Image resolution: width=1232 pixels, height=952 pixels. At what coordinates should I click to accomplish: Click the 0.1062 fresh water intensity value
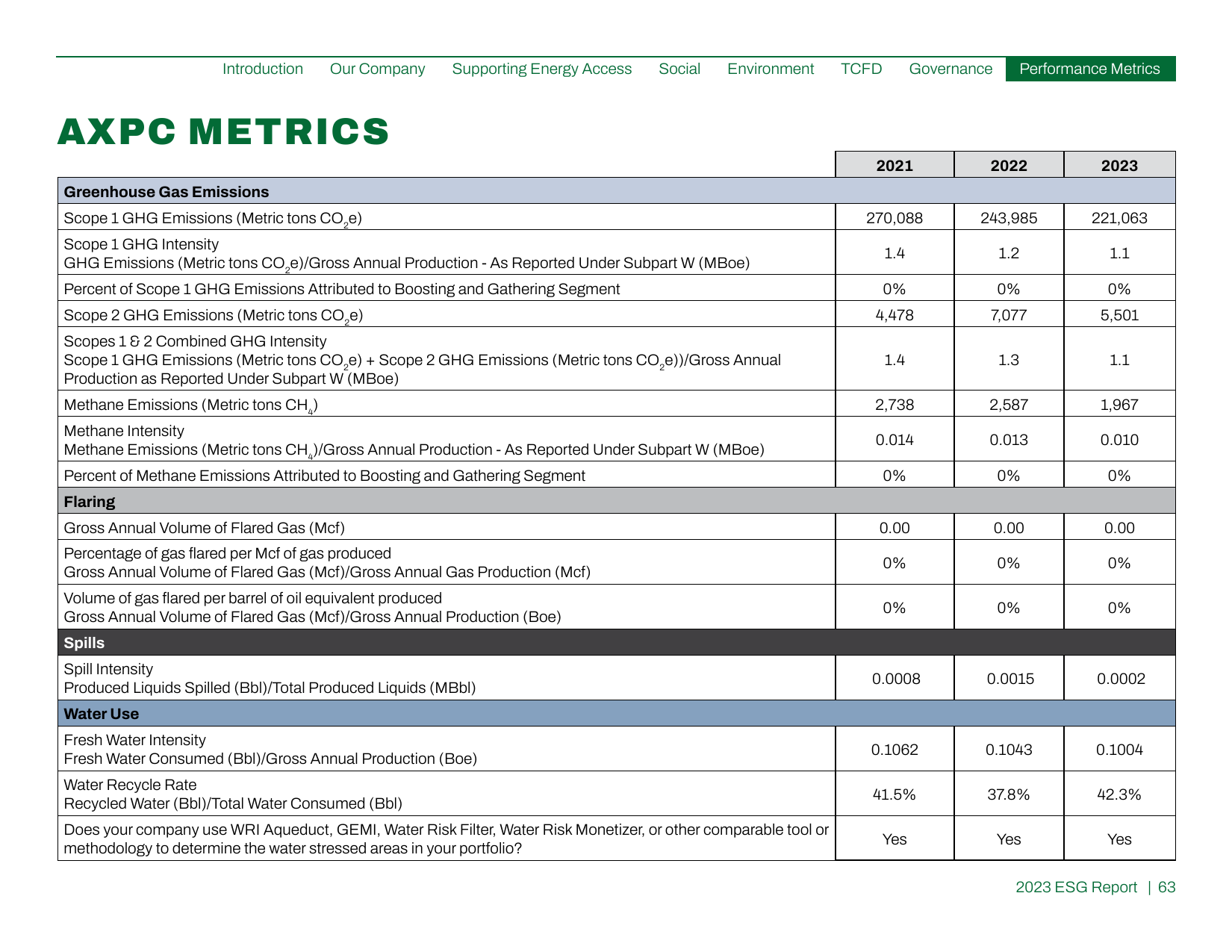[x=895, y=750]
